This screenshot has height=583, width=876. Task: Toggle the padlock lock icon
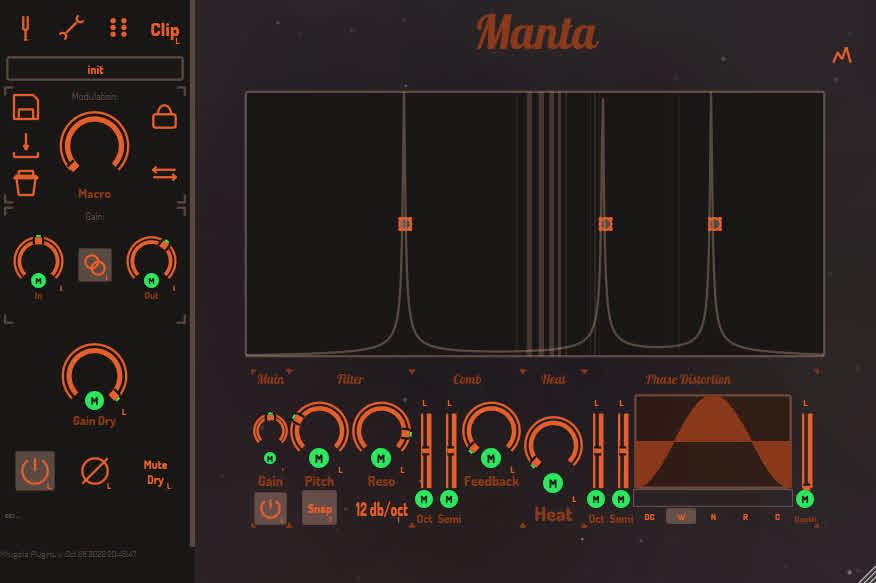point(164,116)
